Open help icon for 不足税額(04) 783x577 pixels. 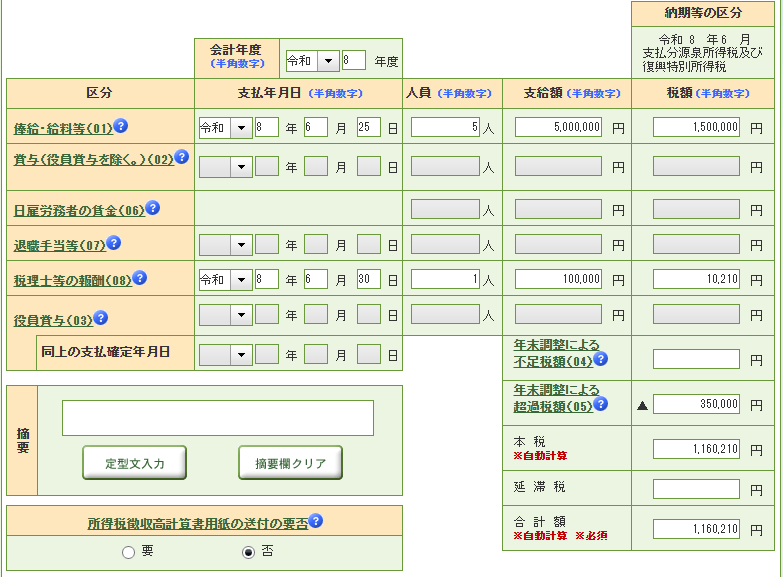[601, 358]
